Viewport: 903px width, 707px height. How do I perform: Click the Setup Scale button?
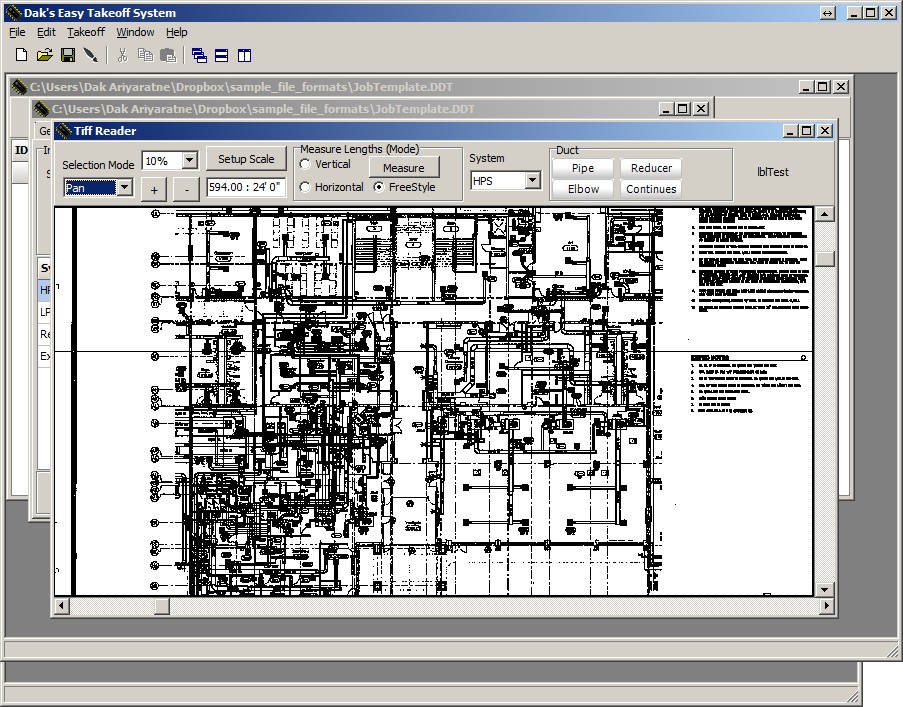(246, 159)
